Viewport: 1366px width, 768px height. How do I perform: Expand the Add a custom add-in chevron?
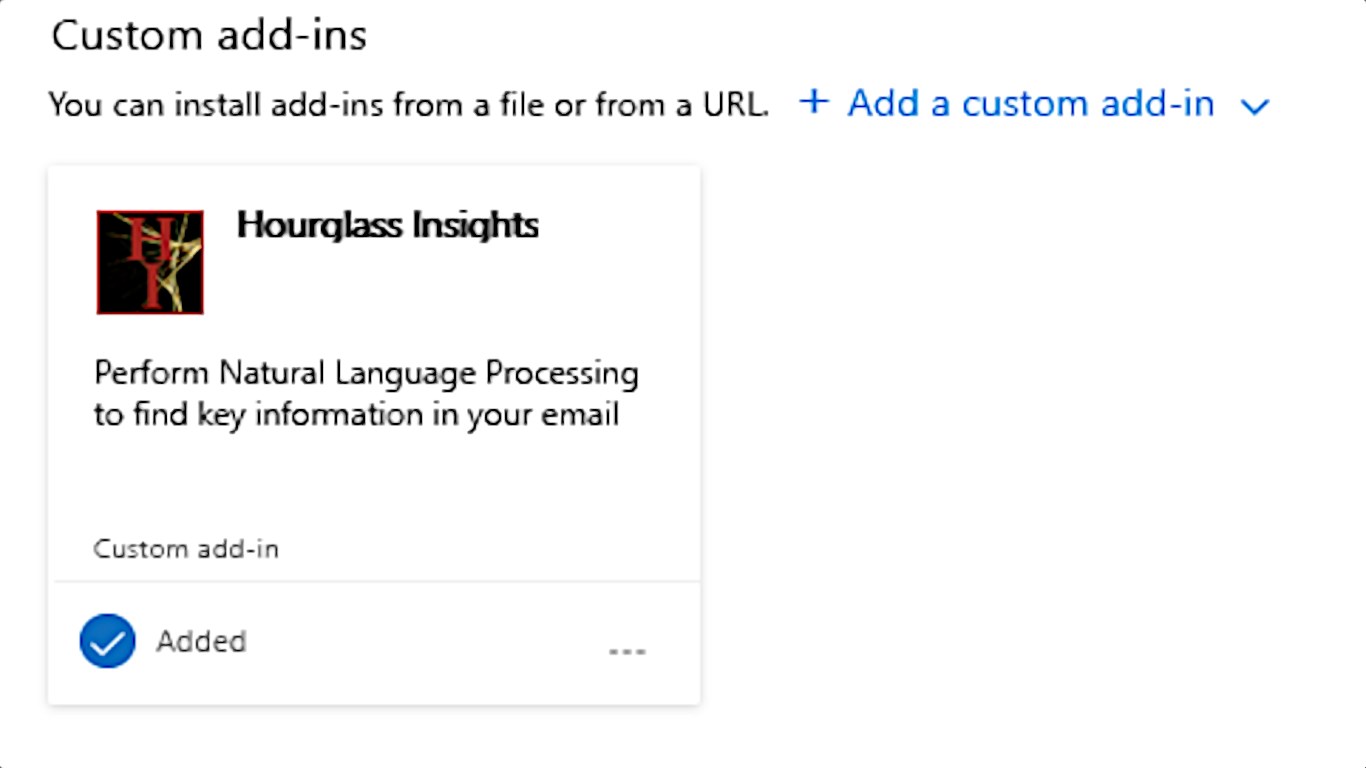(1254, 106)
